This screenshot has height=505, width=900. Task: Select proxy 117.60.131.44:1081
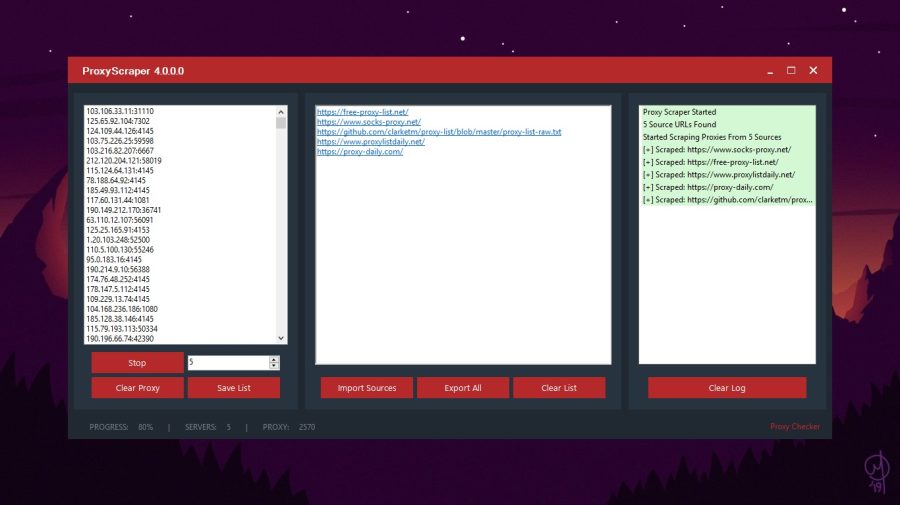[x=118, y=200]
